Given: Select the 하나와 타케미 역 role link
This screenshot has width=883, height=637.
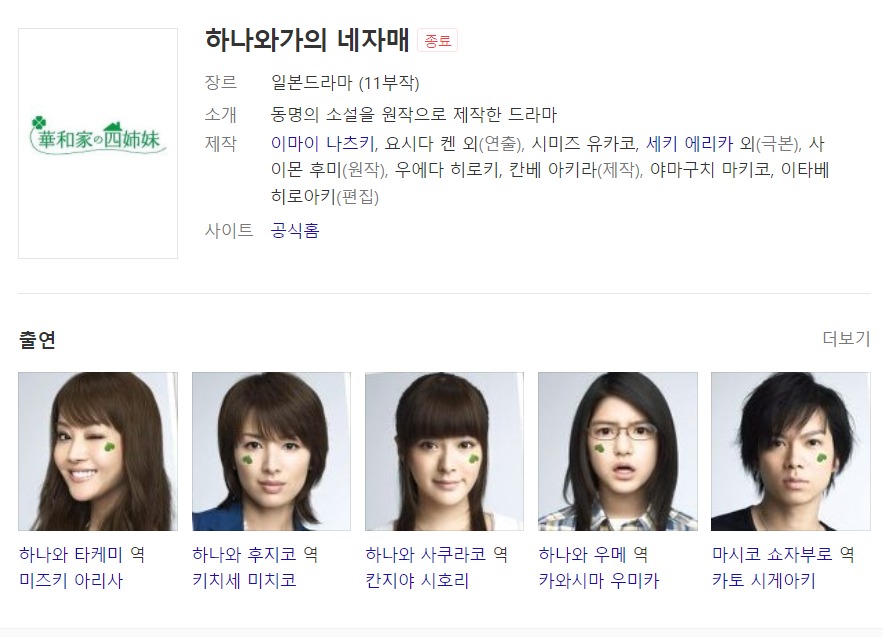Looking at the screenshot, I should coord(82,555).
